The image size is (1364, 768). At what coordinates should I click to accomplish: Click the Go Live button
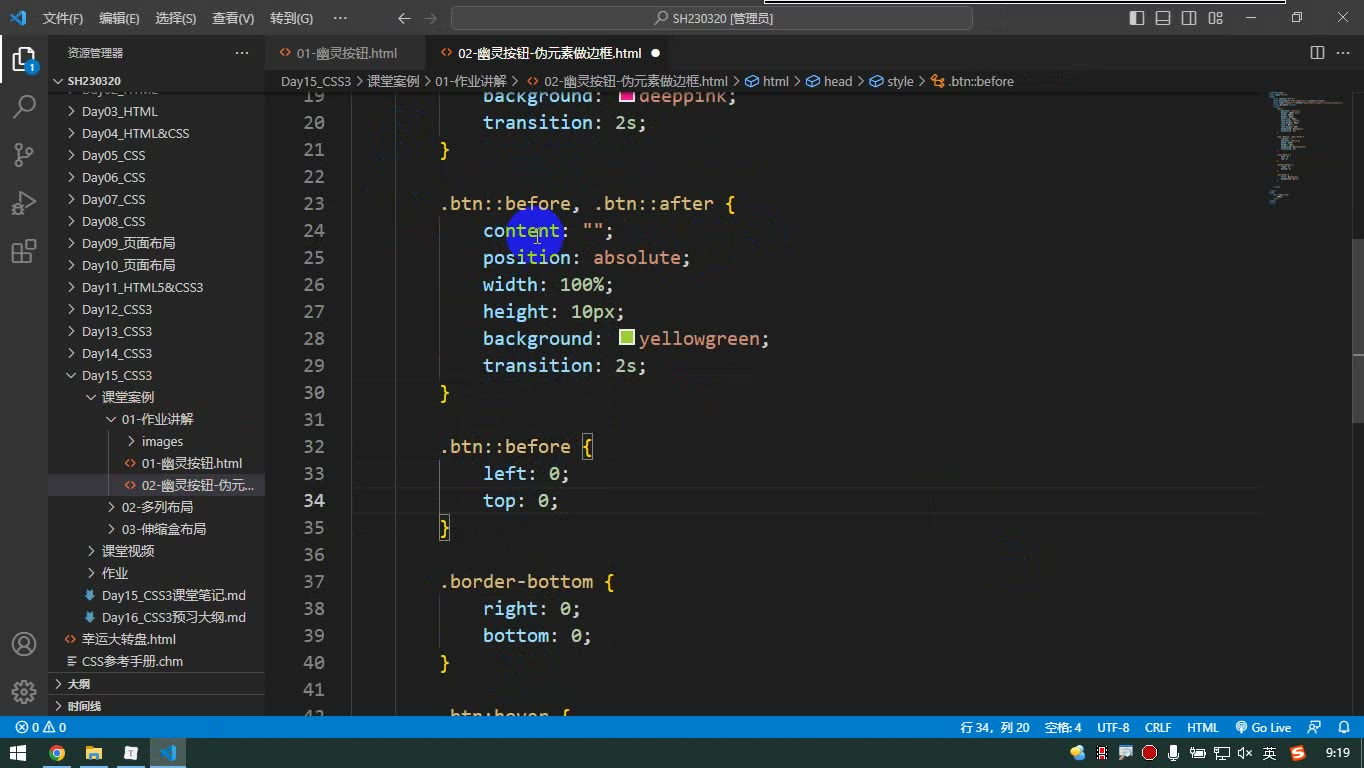pos(1263,728)
